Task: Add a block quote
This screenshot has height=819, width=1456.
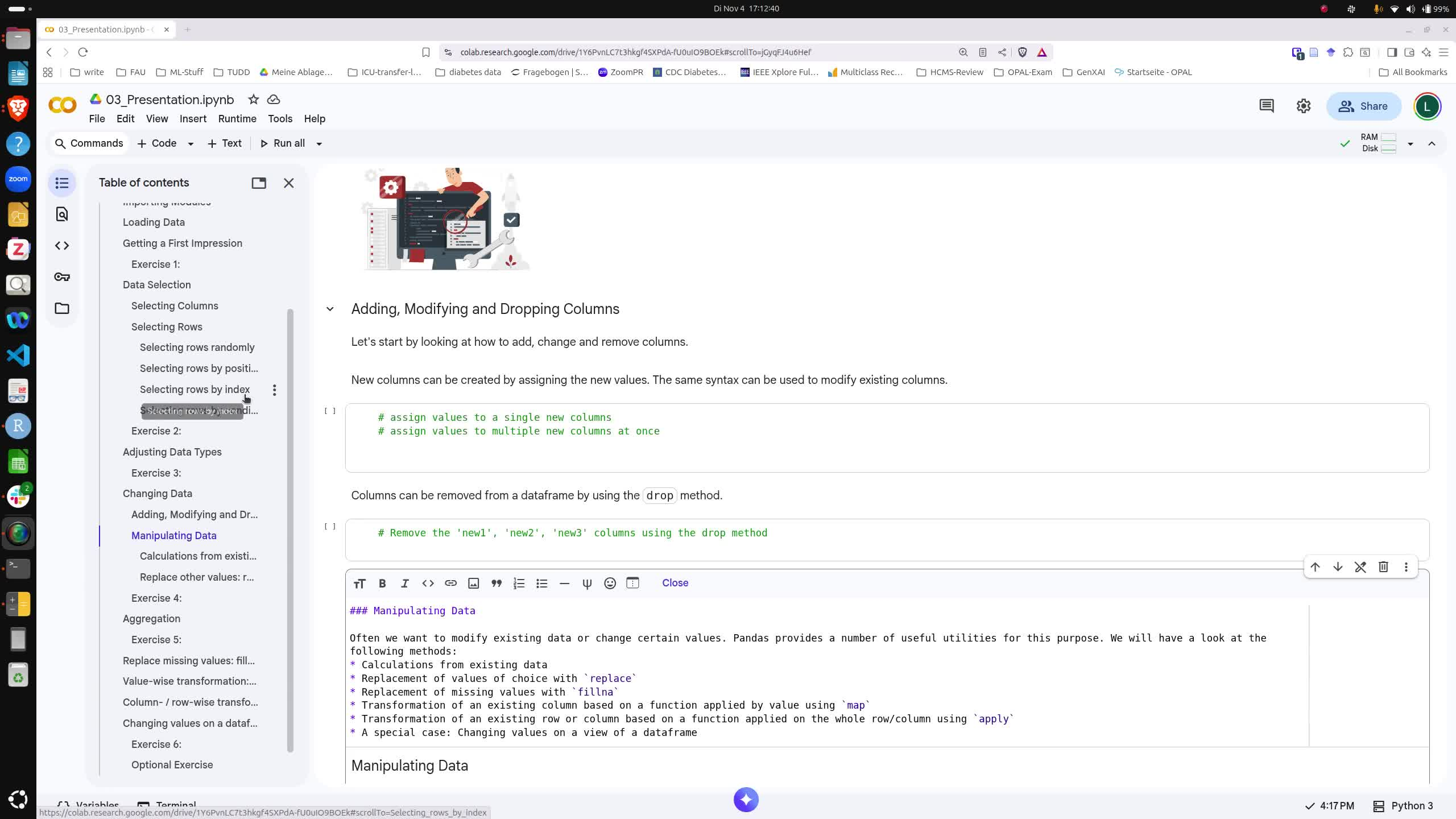Action: click(x=496, y=583)
